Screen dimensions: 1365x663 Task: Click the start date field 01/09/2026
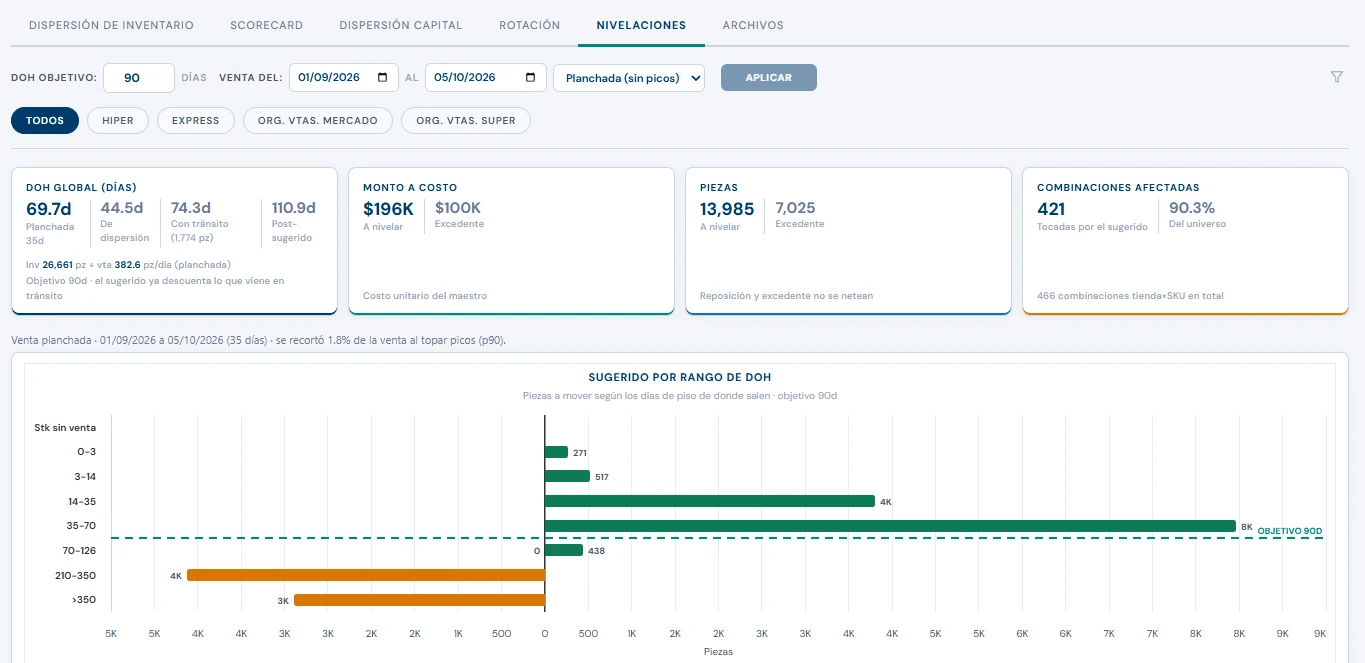tap(343, 78)
